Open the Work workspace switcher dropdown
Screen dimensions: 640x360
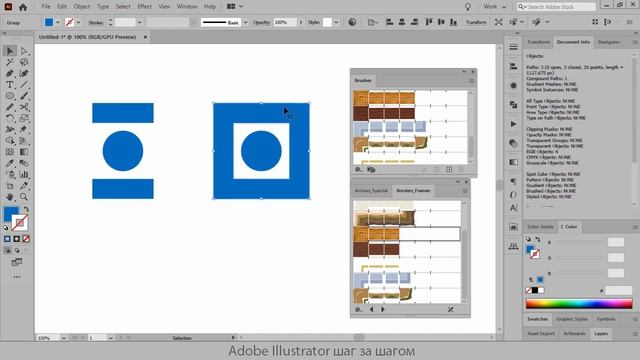[494, 7]
